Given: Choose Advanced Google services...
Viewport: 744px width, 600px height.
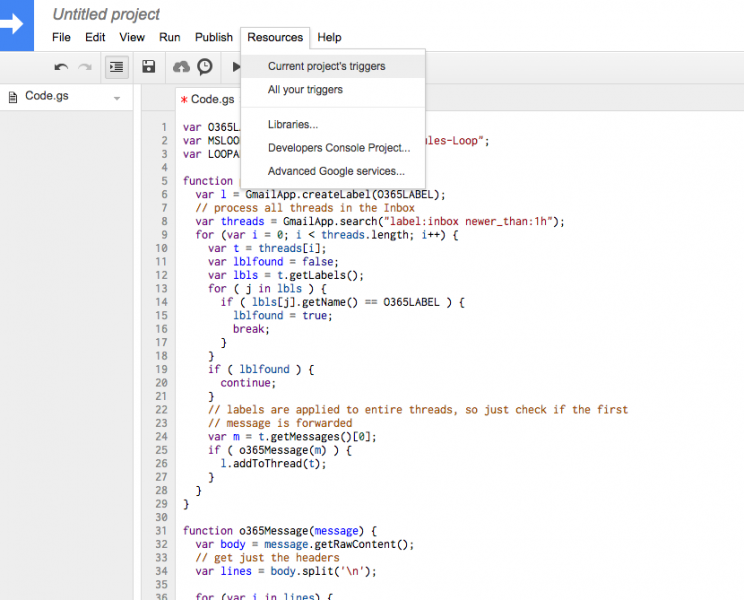Looking at the screenshot, I should [336, 171].
